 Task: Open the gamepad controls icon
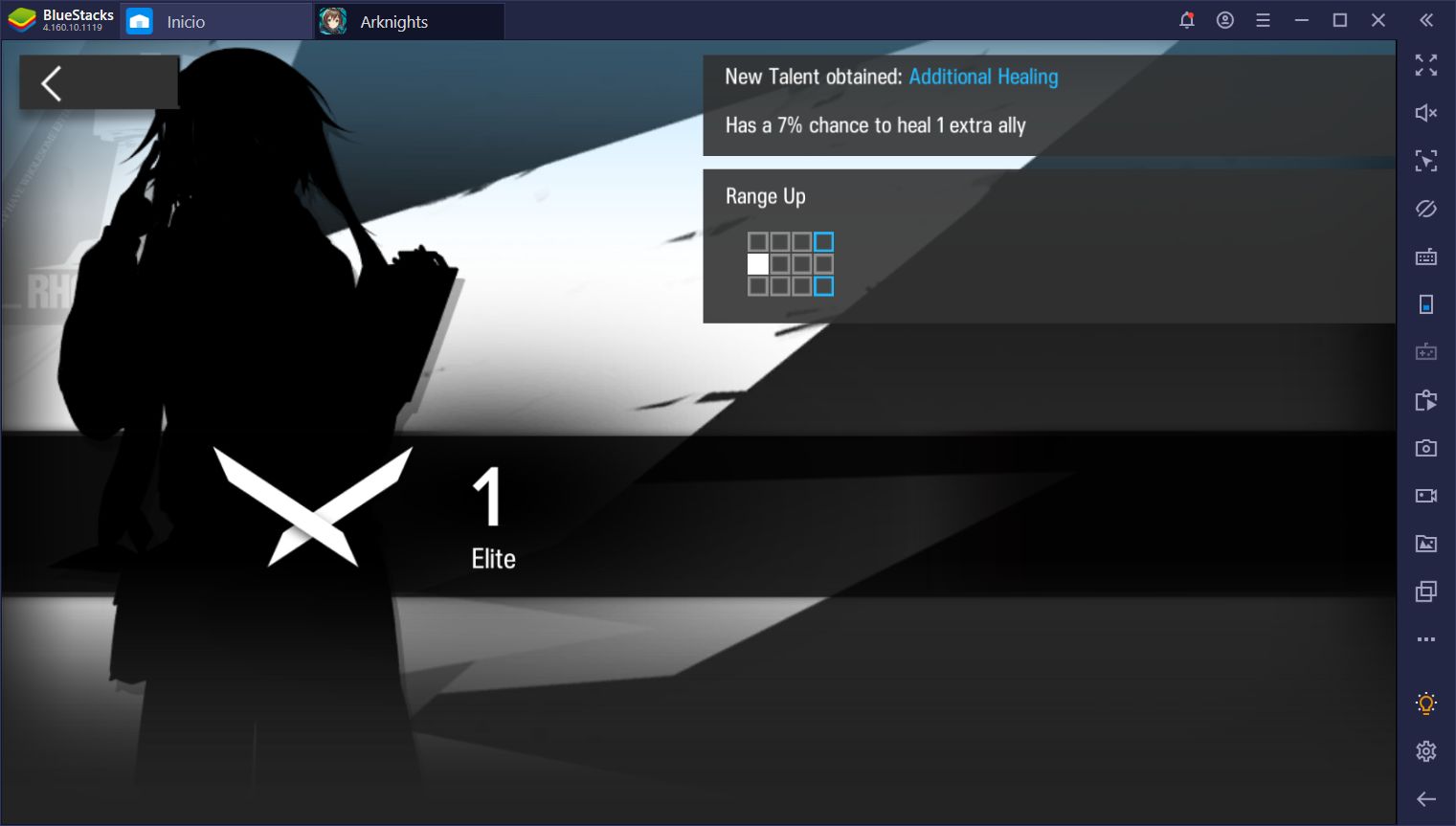click(x=1426, y=352)
